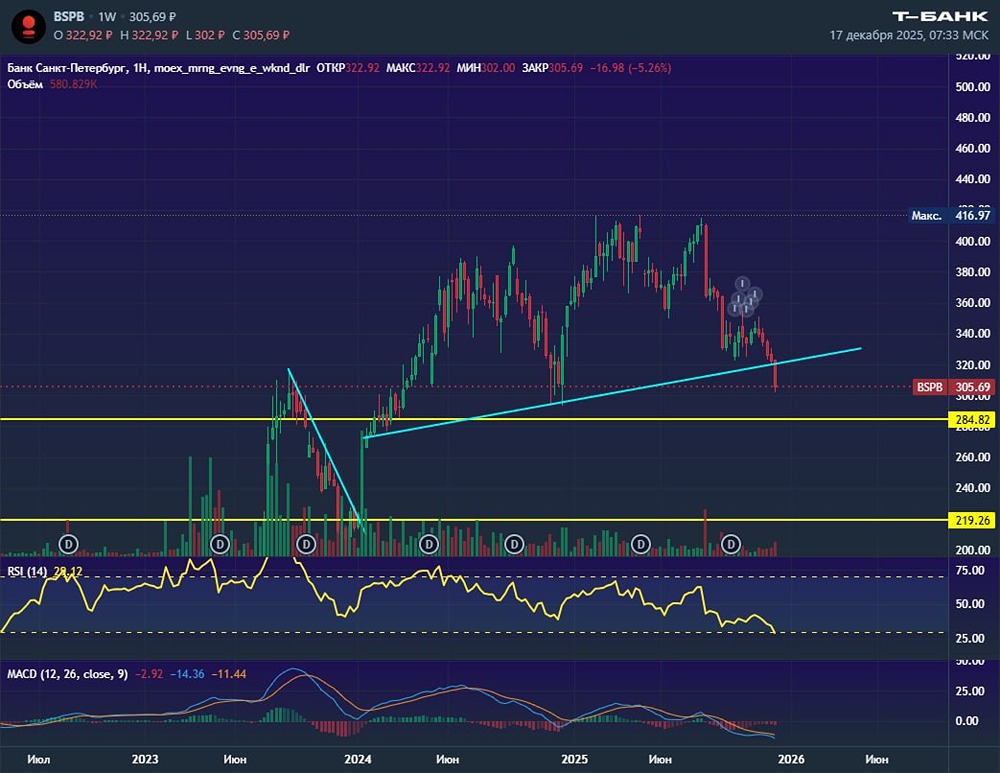Open the rightmost D dividend marker
1000x773 pixels.
(x=731, y=543)
